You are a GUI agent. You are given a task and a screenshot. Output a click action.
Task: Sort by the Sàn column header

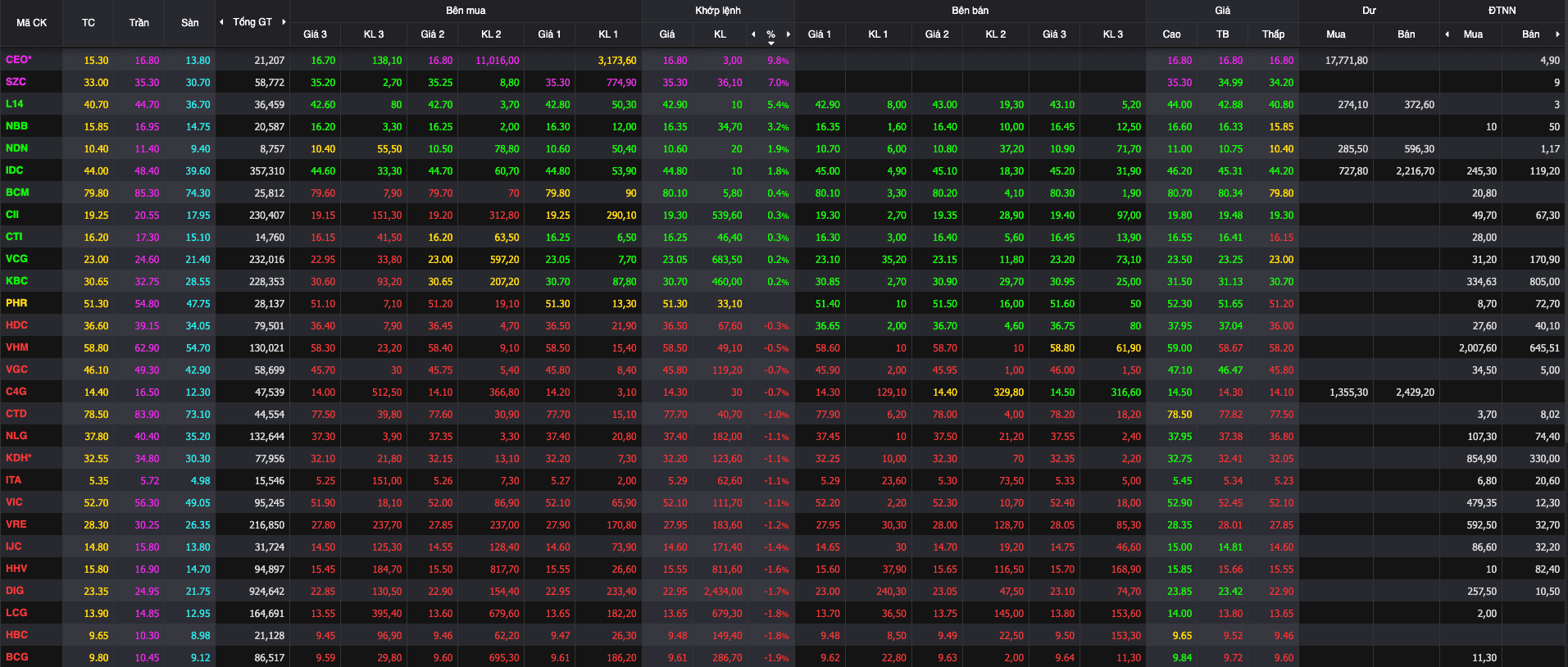coord(190,23)
